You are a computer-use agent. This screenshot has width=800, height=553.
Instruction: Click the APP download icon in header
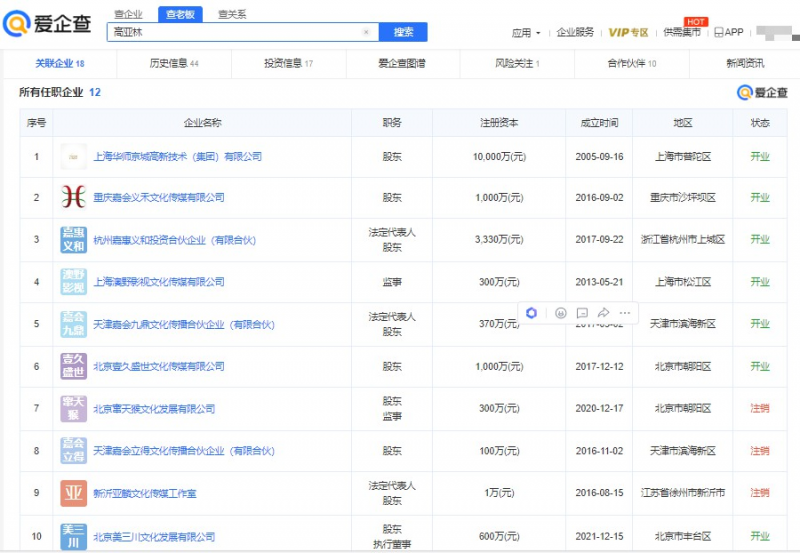point(728,32)
